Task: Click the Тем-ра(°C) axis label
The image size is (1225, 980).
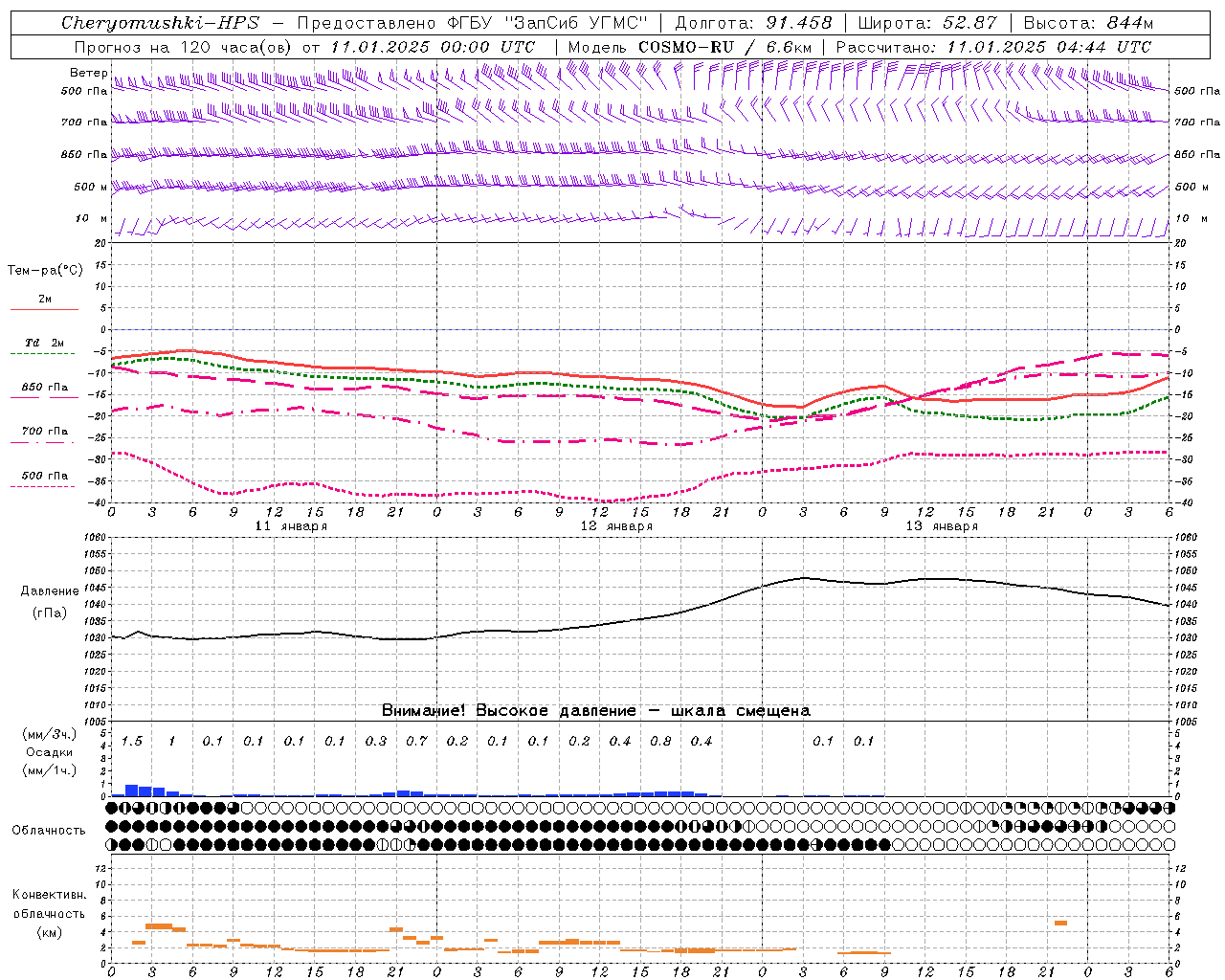Action: tap(45, 271)
